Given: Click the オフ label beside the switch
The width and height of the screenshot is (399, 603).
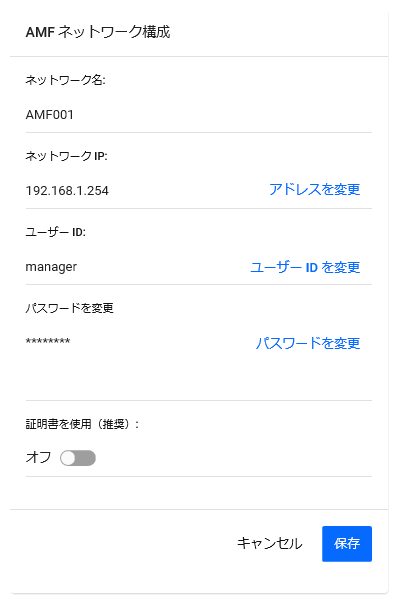Looking at the screenshot, I should (38, 457).
